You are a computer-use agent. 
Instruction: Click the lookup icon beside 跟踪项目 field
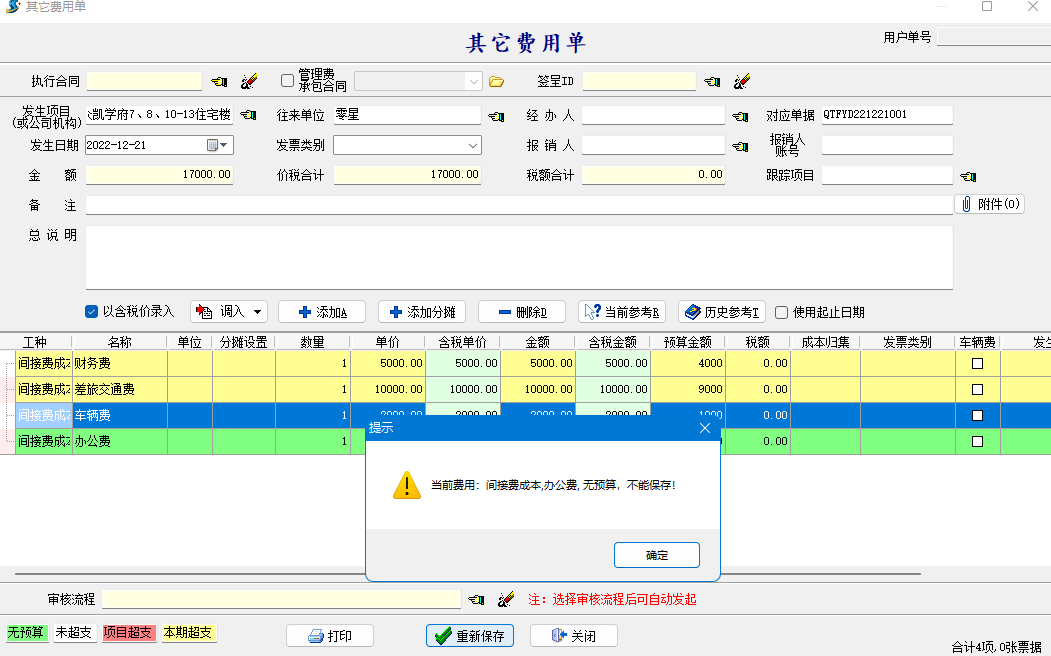click(967, 176)
